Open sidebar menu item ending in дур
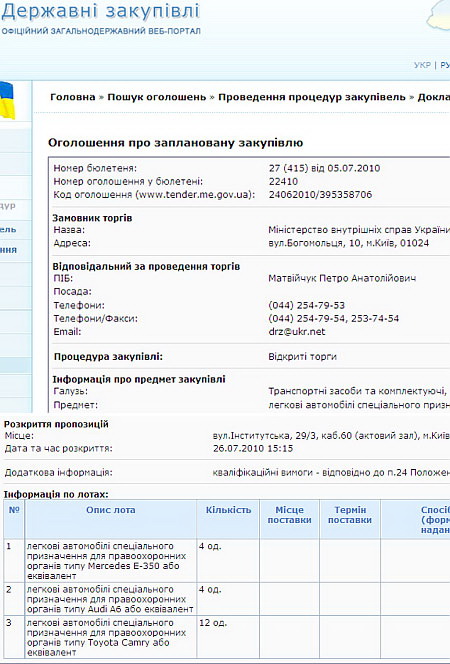The height and width of the screenshot is (664, 450). [8, 206]
